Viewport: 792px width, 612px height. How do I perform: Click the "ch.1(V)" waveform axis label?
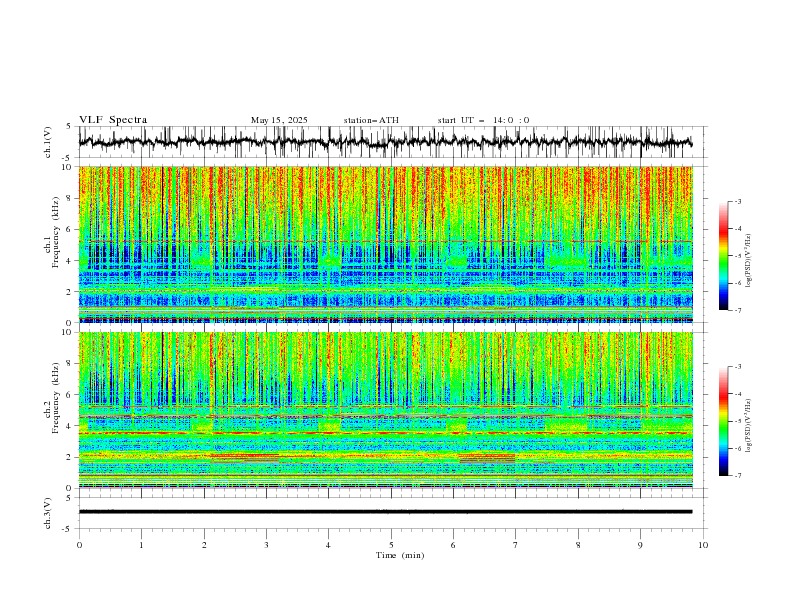48,142
